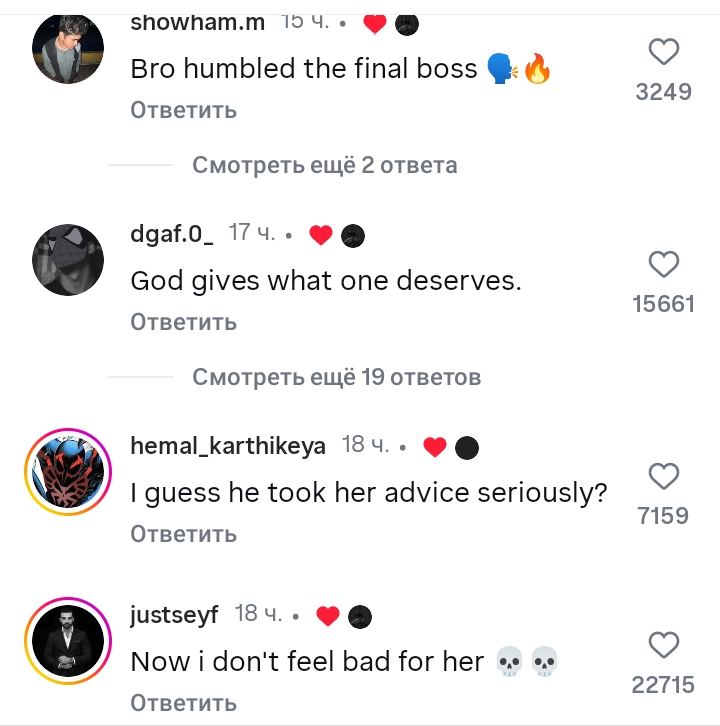View hemal_karthikeya's story avatar
Screen dimensions: 720x726
point(68,472)
